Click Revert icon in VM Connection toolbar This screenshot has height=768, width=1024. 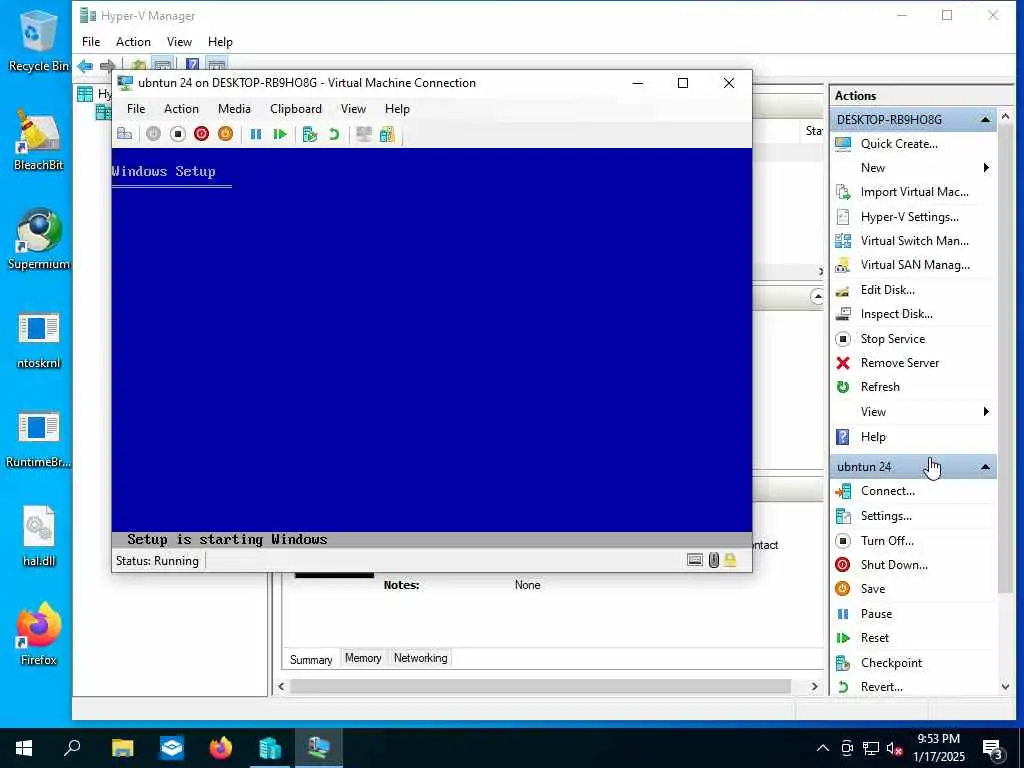coord(334,134)
